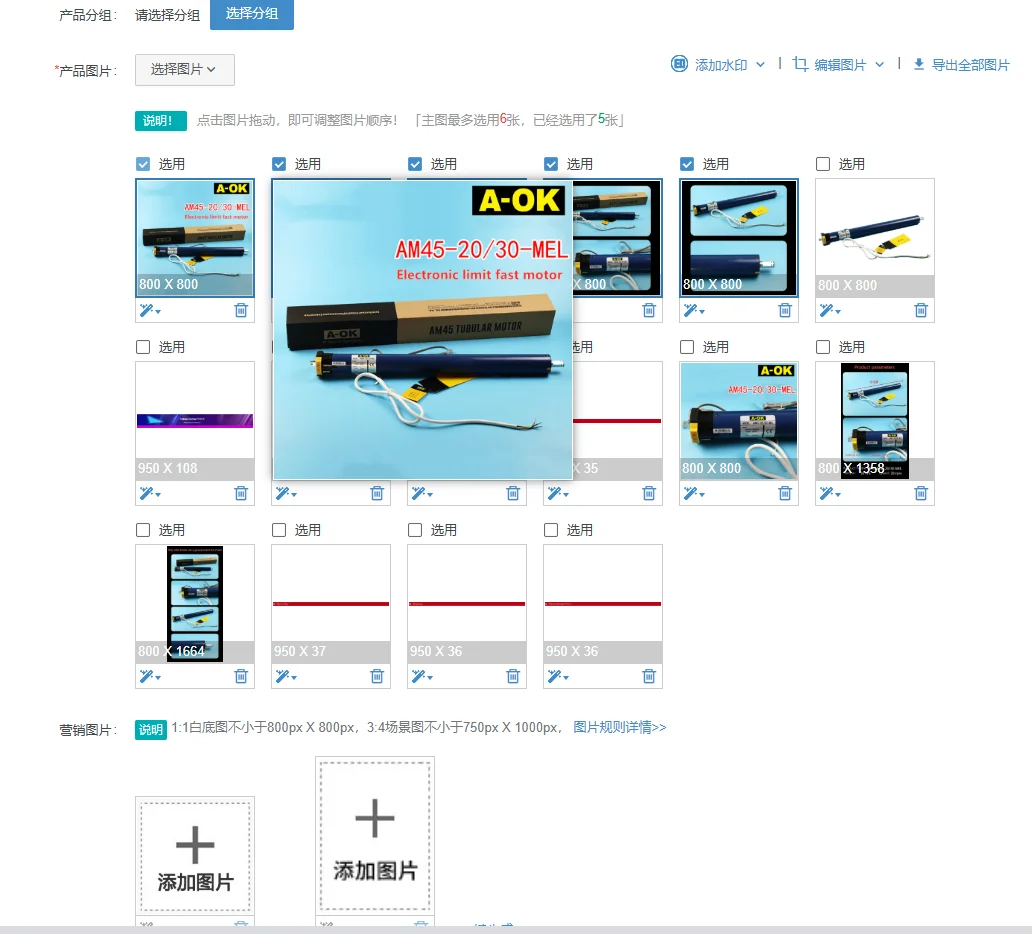
Task: Deselect 选用 for two-panel motor image
Action: tap(687, 164)
